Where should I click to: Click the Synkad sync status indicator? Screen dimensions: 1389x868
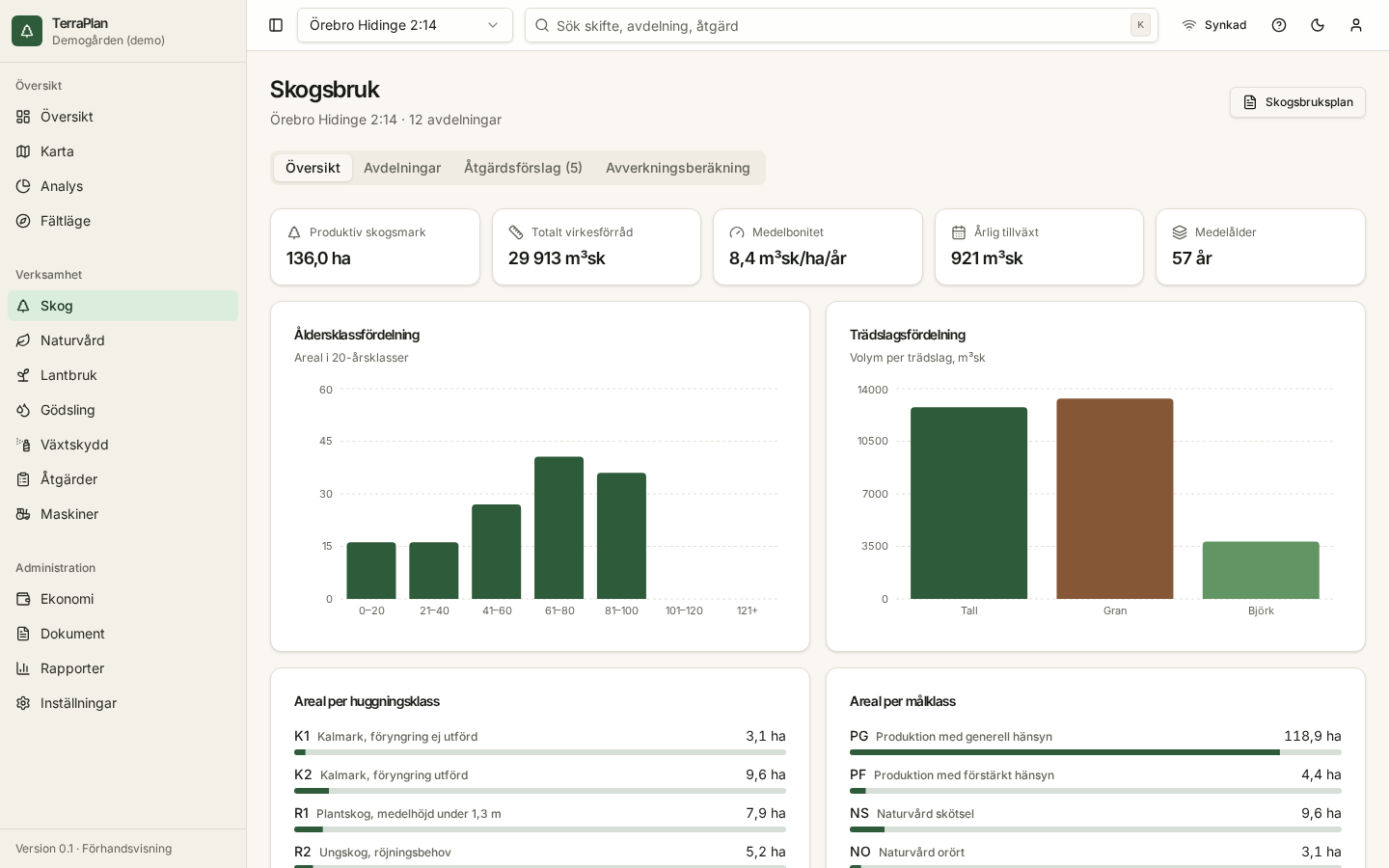coord(1213,25)
